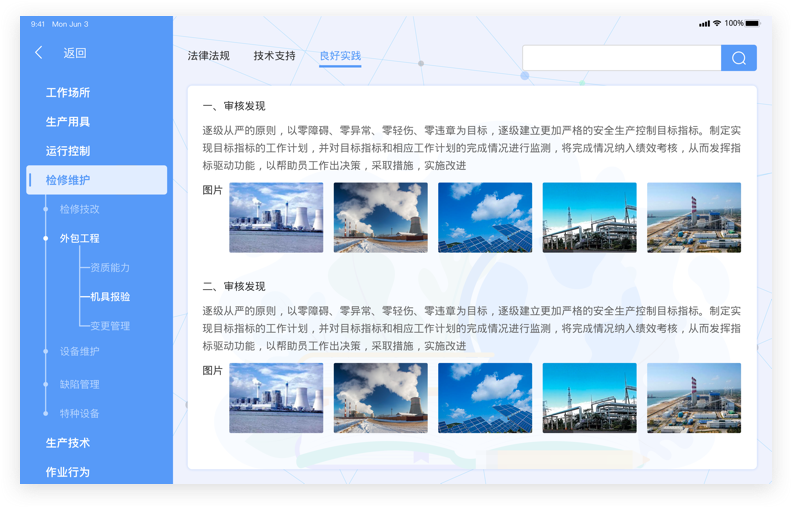Switch to the 技术支持 tab
This screenshot has height=508, width=792.
(x=274, y=56)
